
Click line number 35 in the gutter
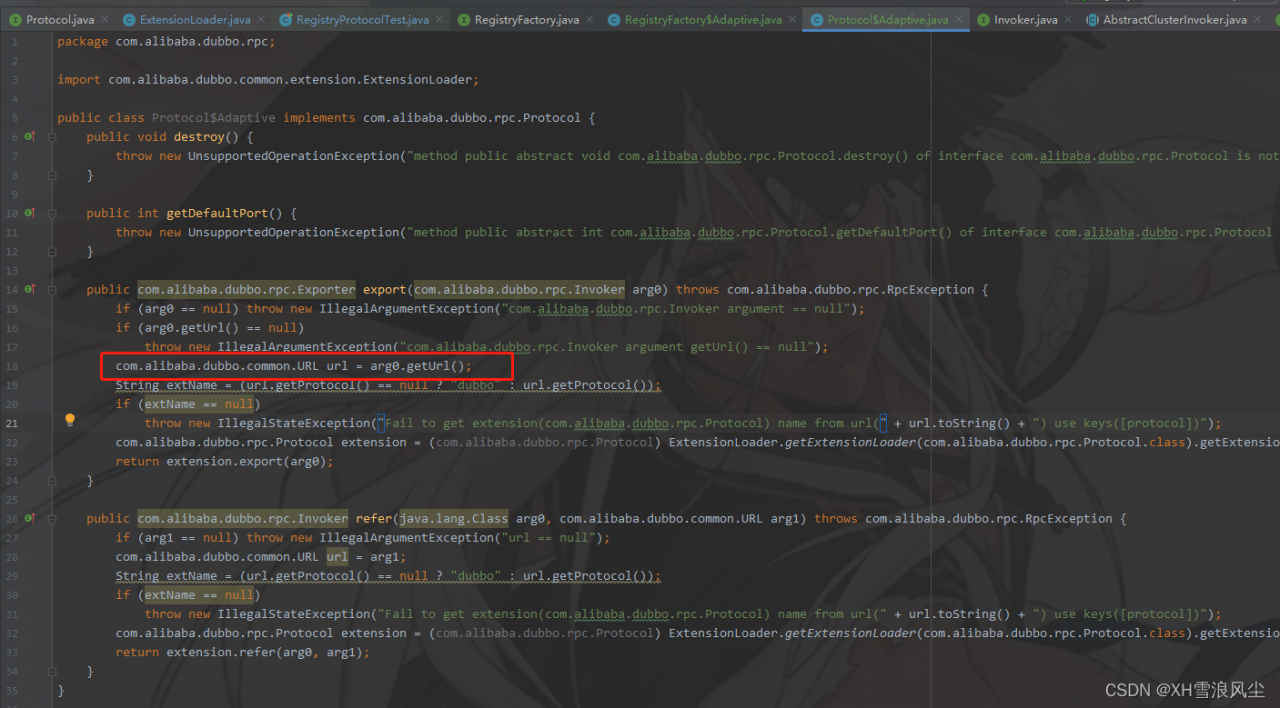coord(12,690)
